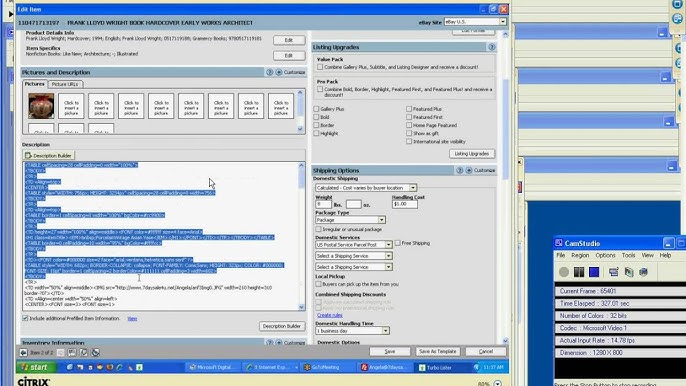The width and height of the screenshot is (686, 386).
Task: Check the Border listing upgrade
Action: (316, 125)
